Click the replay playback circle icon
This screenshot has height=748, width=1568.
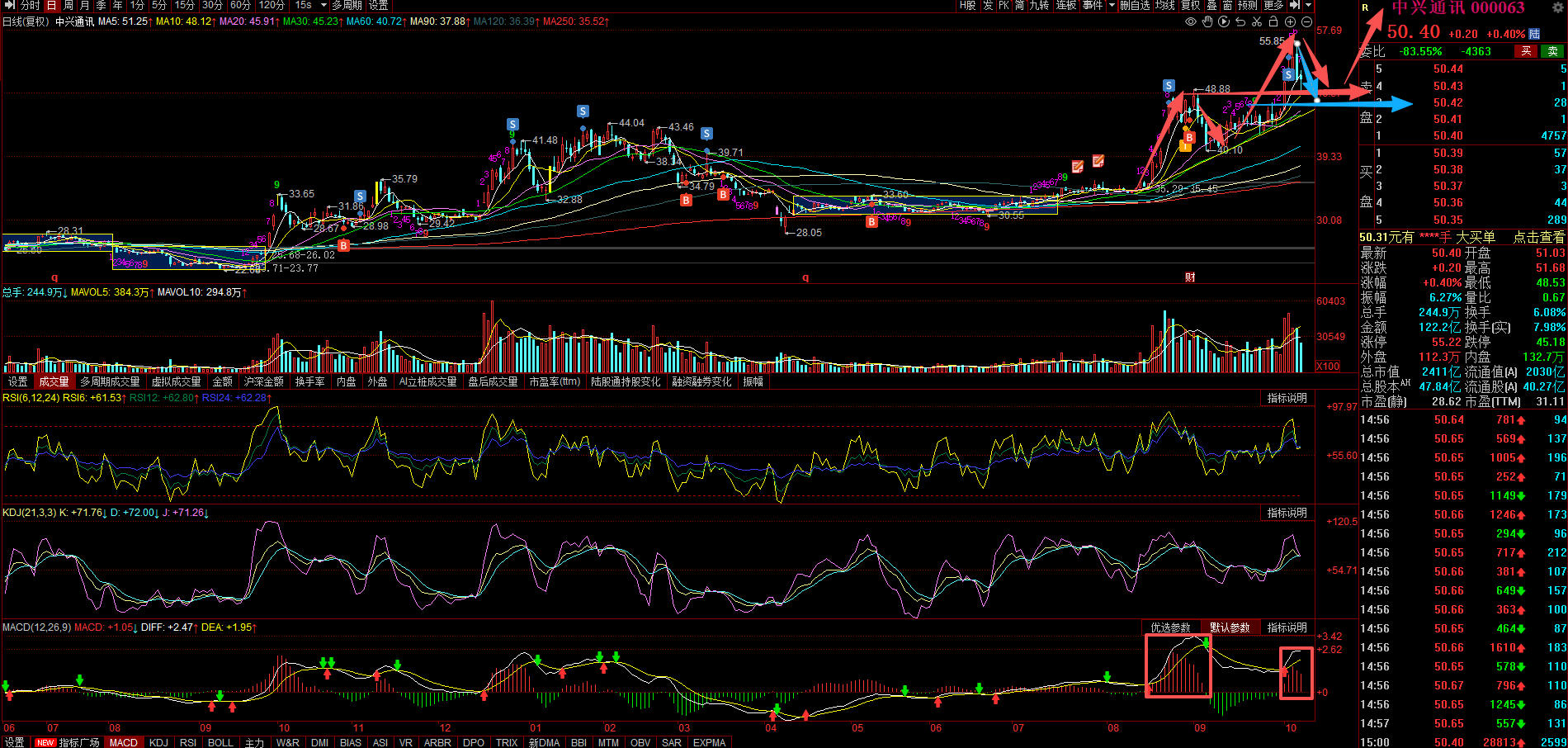tap(1224, 21)
